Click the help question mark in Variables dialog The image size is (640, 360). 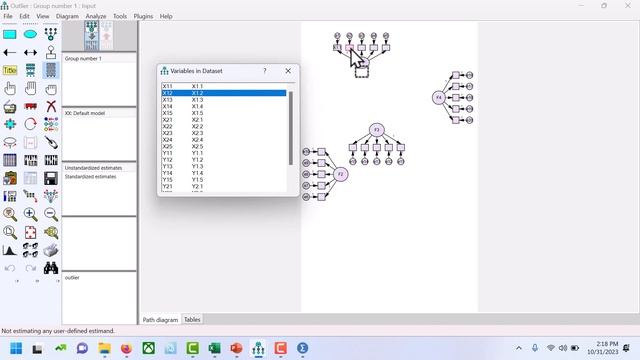click(265, 71)
